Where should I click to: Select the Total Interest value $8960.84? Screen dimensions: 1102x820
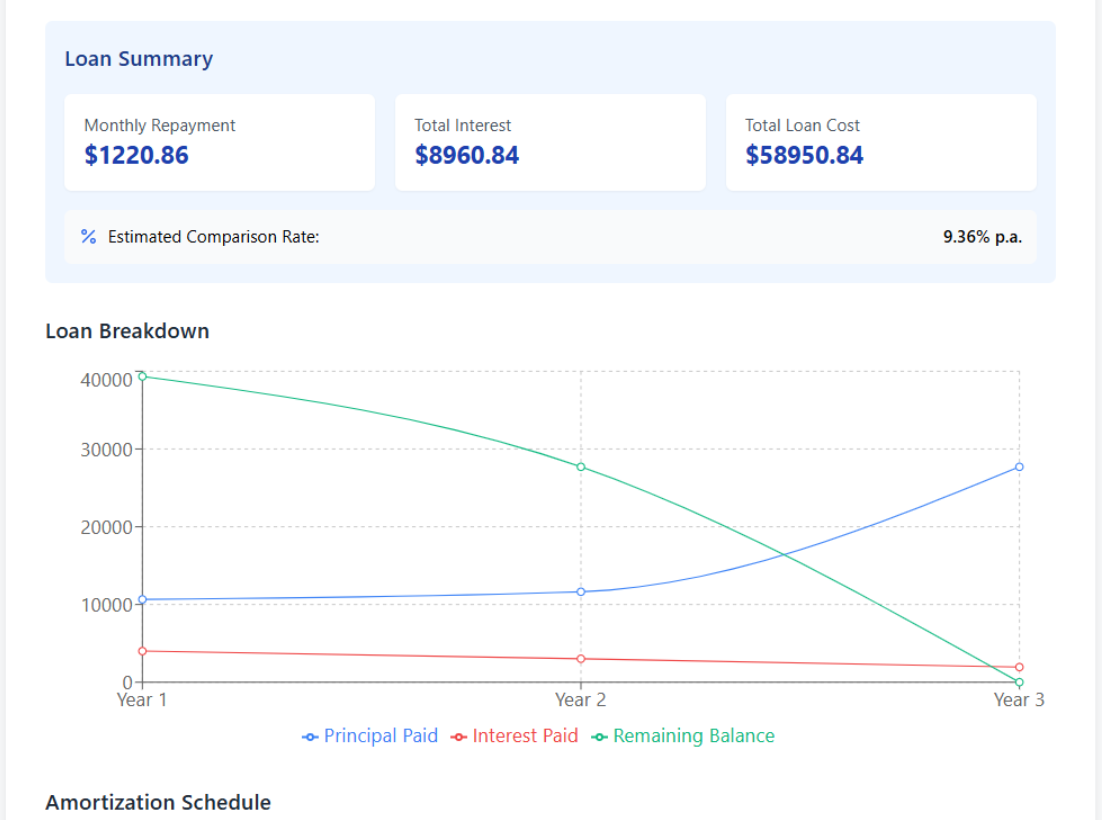(467, 155)
